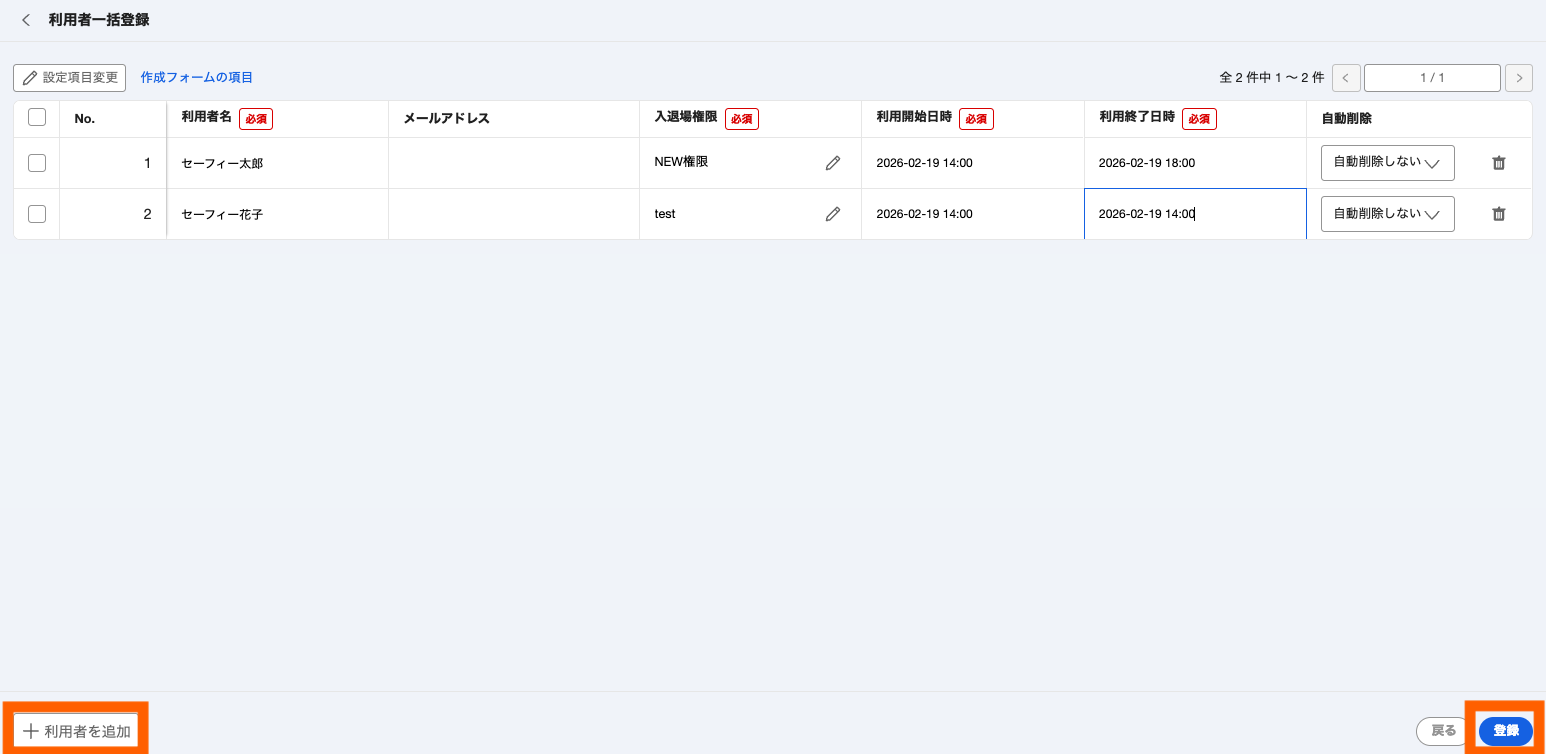This screenshot has height=754, width=1546.
Task: Check the box for row 1
Action: pos(37,163)
